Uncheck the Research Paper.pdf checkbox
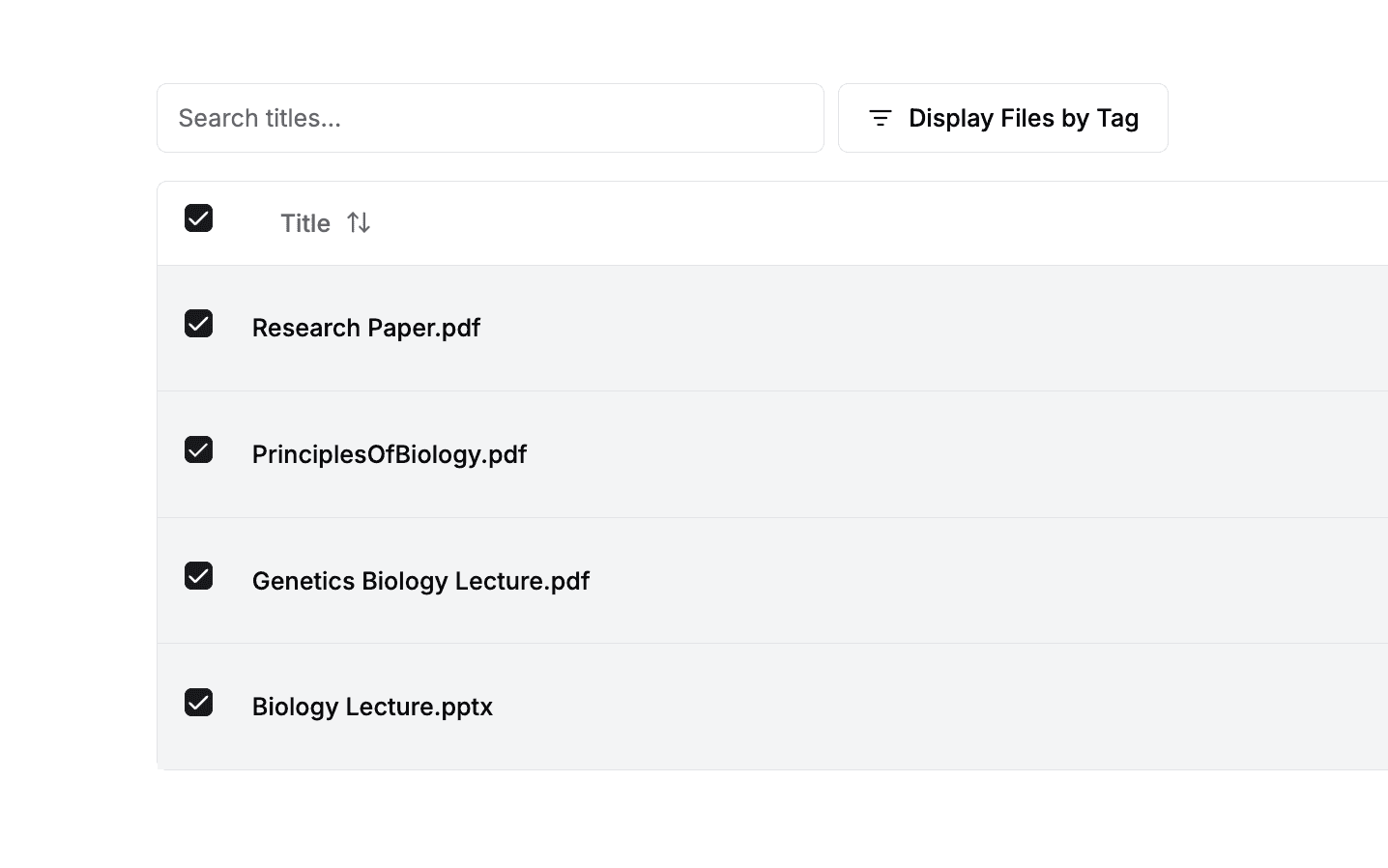 (x=198, y=324)
